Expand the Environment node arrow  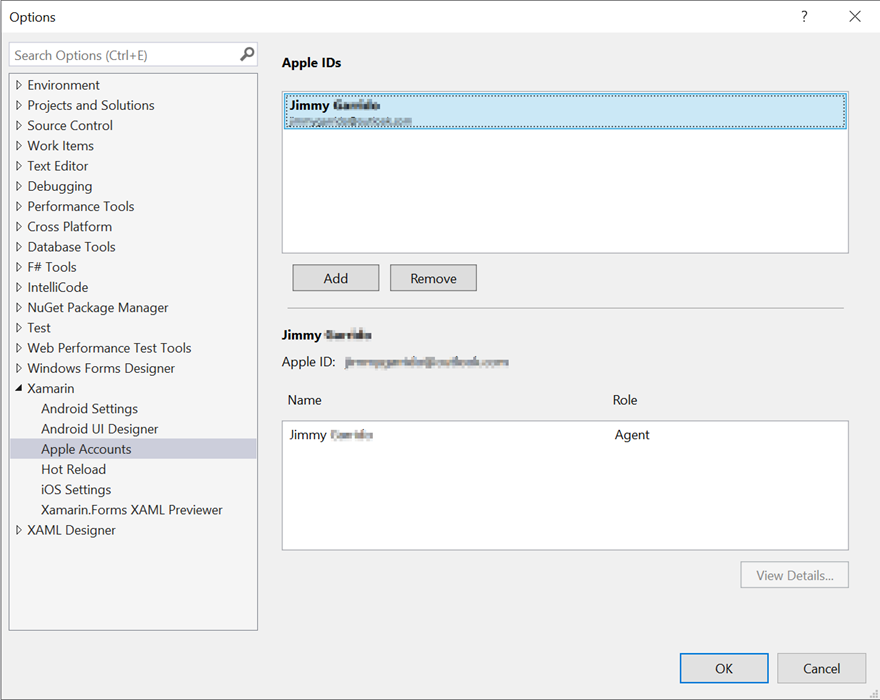click(x=19, y=85)
